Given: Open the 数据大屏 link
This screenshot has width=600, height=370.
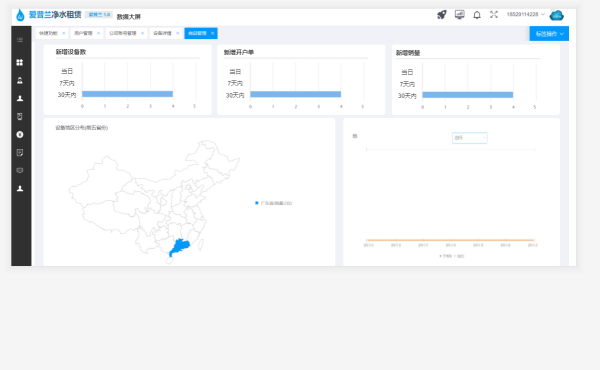Looking at the screenshot, I should pyautogui.click(x=129, y=17).
